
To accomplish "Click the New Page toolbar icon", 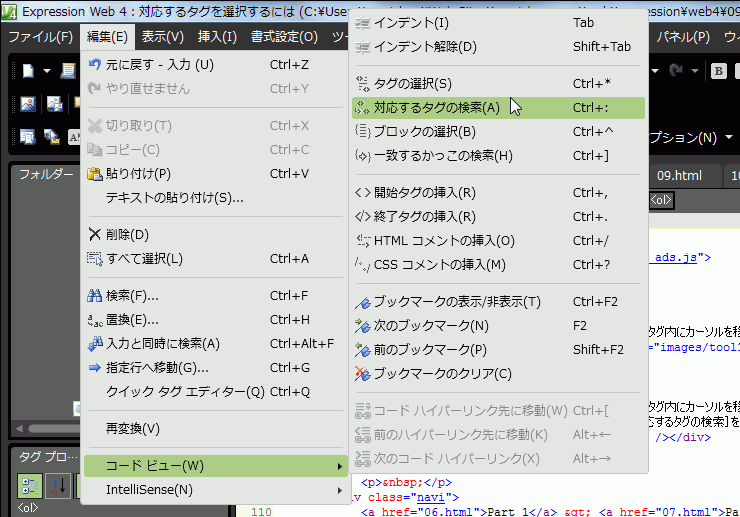I will click(28, 71).
